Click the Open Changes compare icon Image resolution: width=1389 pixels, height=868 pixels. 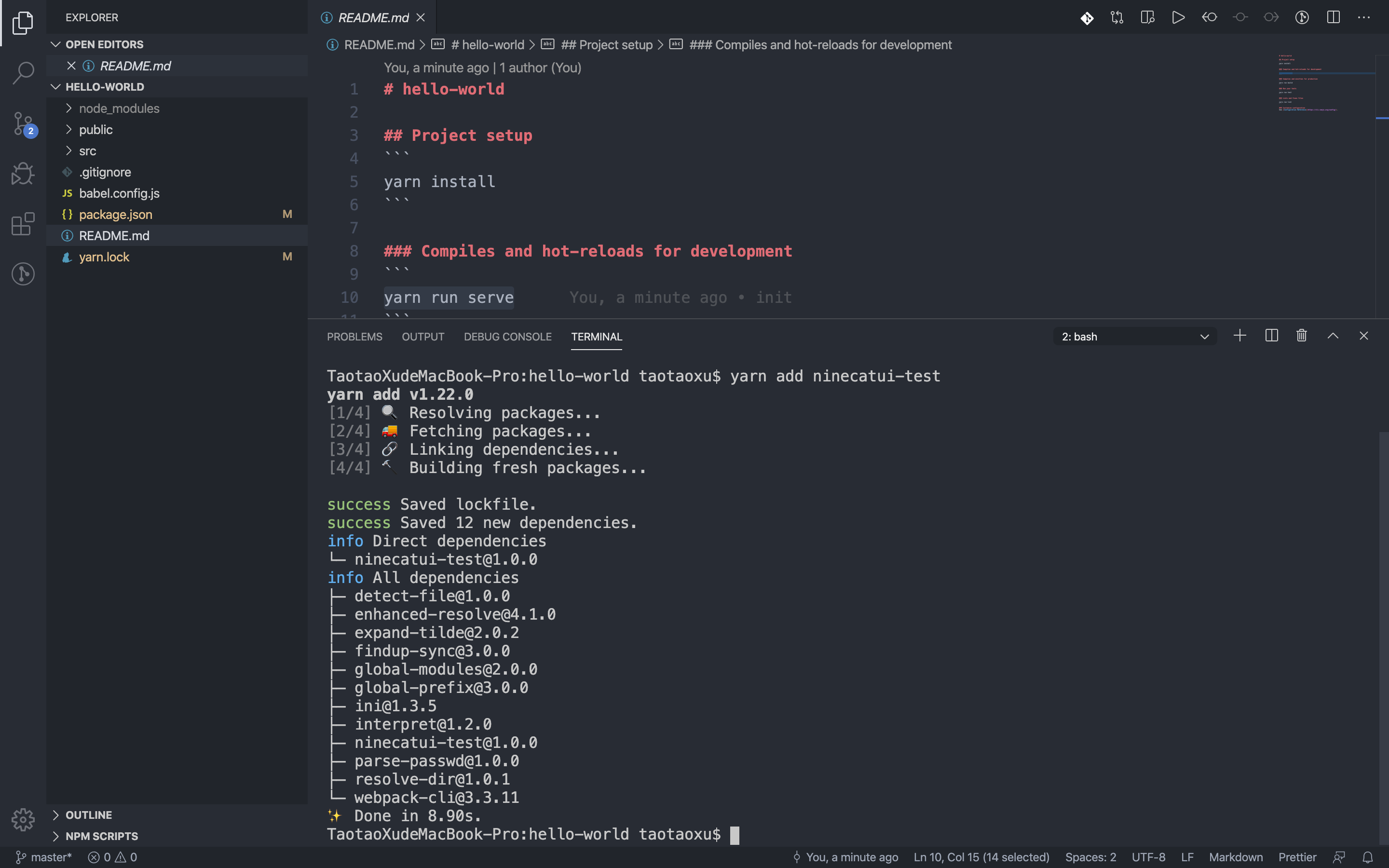[1117, 18]
